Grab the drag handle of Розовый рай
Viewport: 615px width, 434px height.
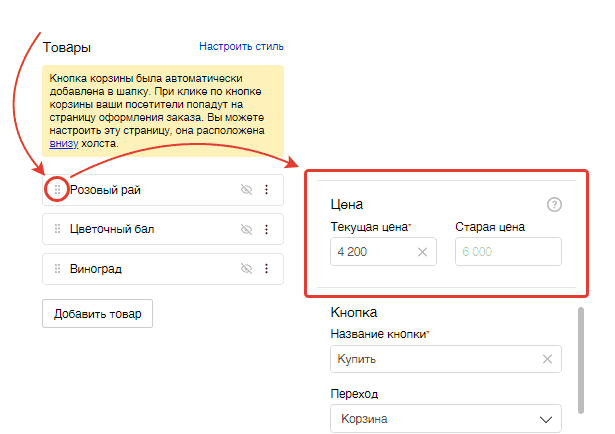point(57,190)
